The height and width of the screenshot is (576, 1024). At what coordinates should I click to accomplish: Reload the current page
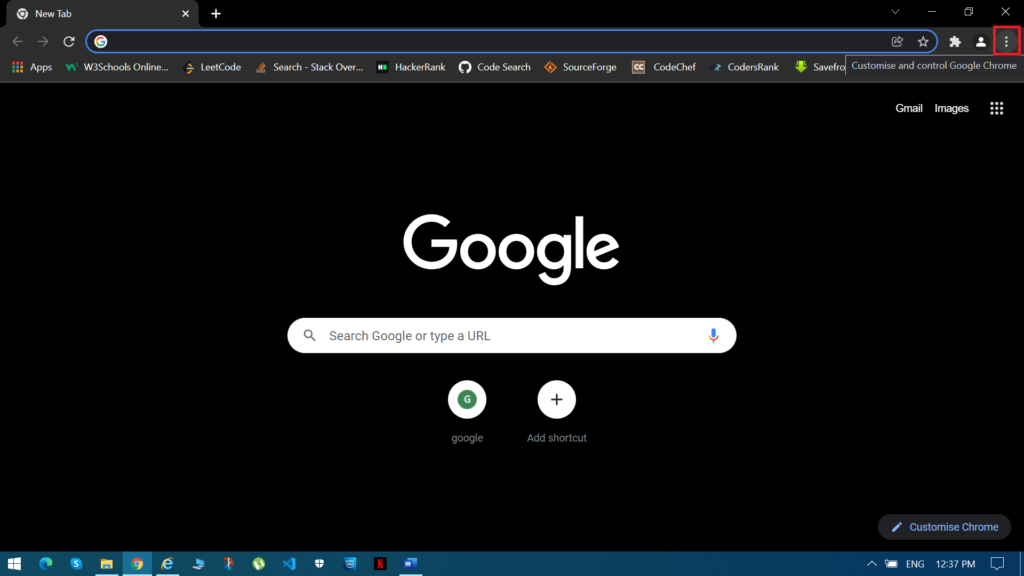coord(69,42)
